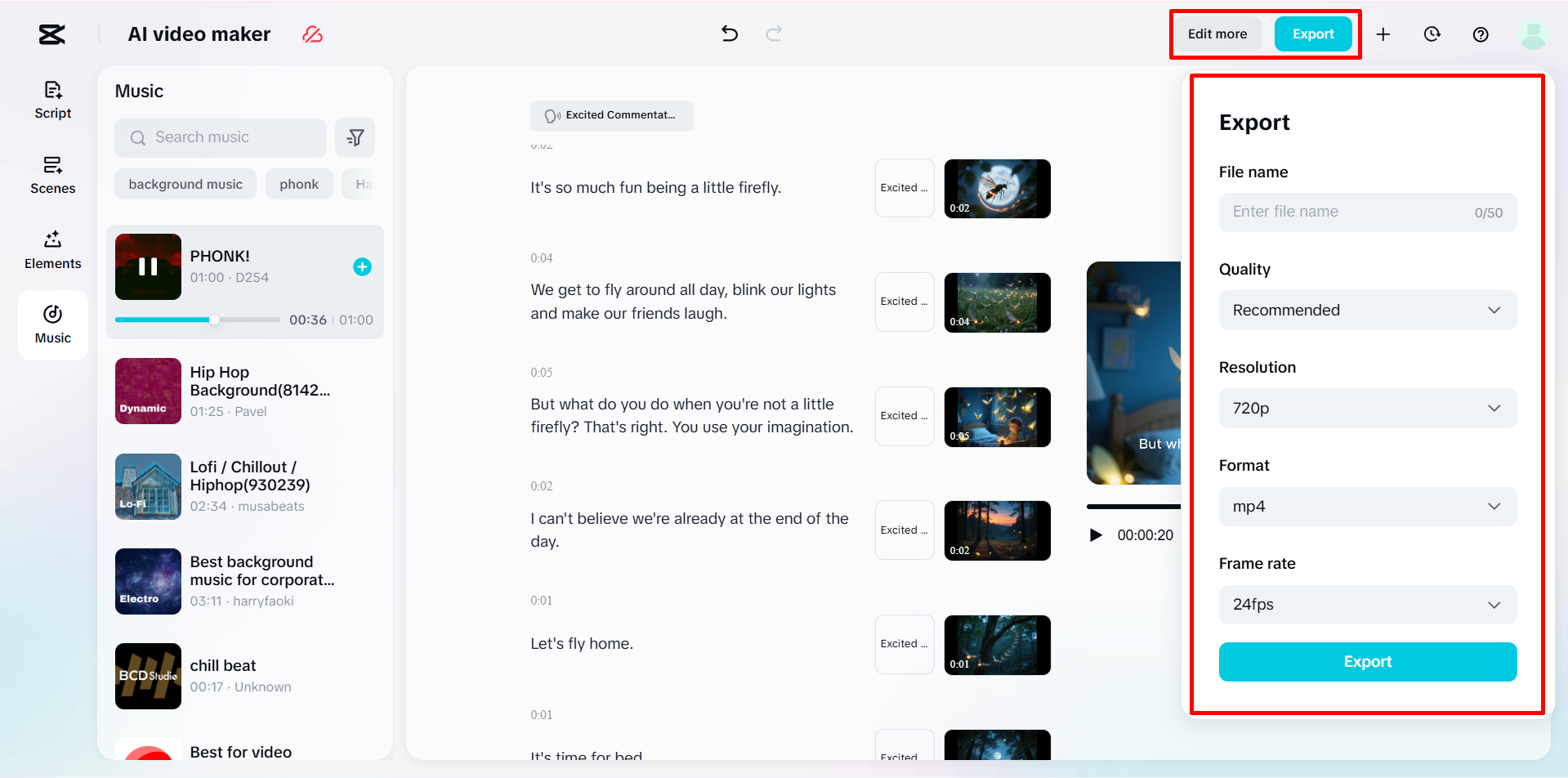Select Lofi / Chillout track thumbnail
This screenshot has width=1568, height=778.
tap(148, 486)
